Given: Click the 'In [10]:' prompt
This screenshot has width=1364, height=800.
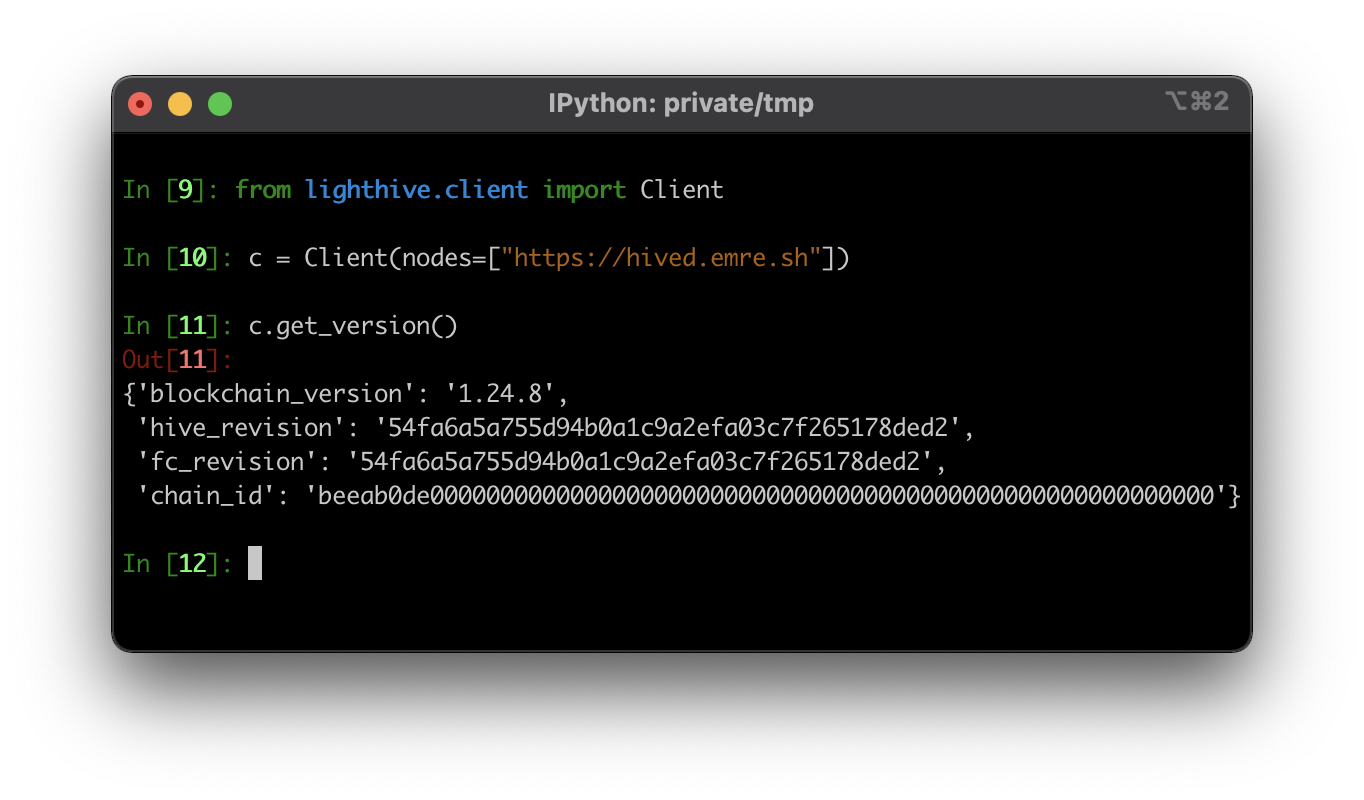Looking at the screenshot, I should [x=178, y=258].
